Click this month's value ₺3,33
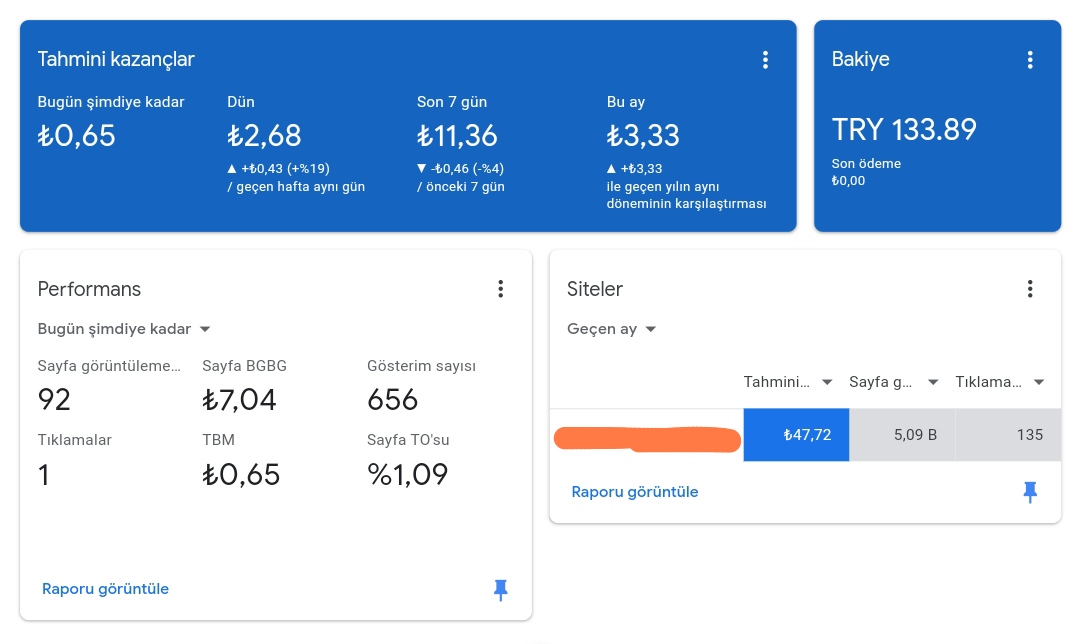This screenshot has width=1080, height=644. 643,135
